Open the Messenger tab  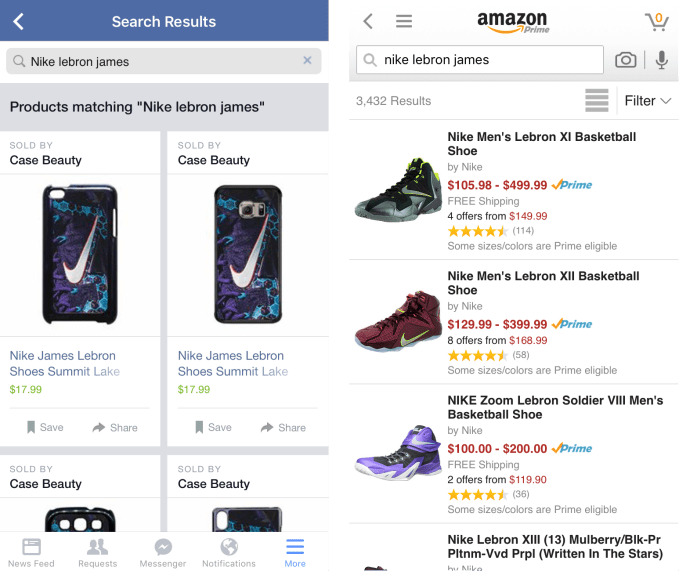pos(163,552)
